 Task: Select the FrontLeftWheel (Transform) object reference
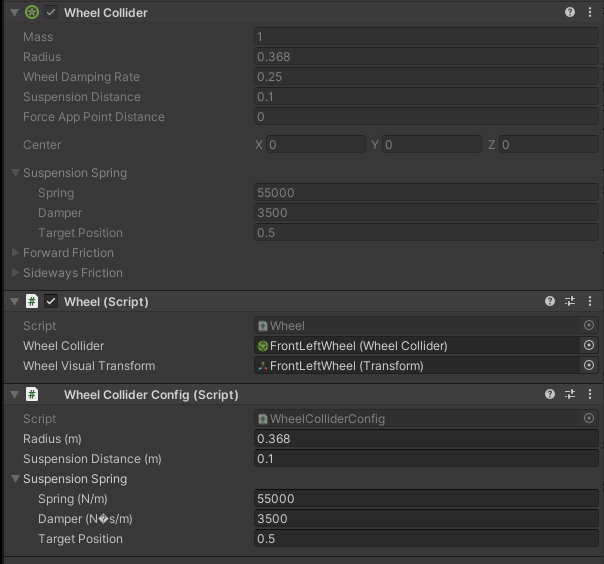coord(415,365)
